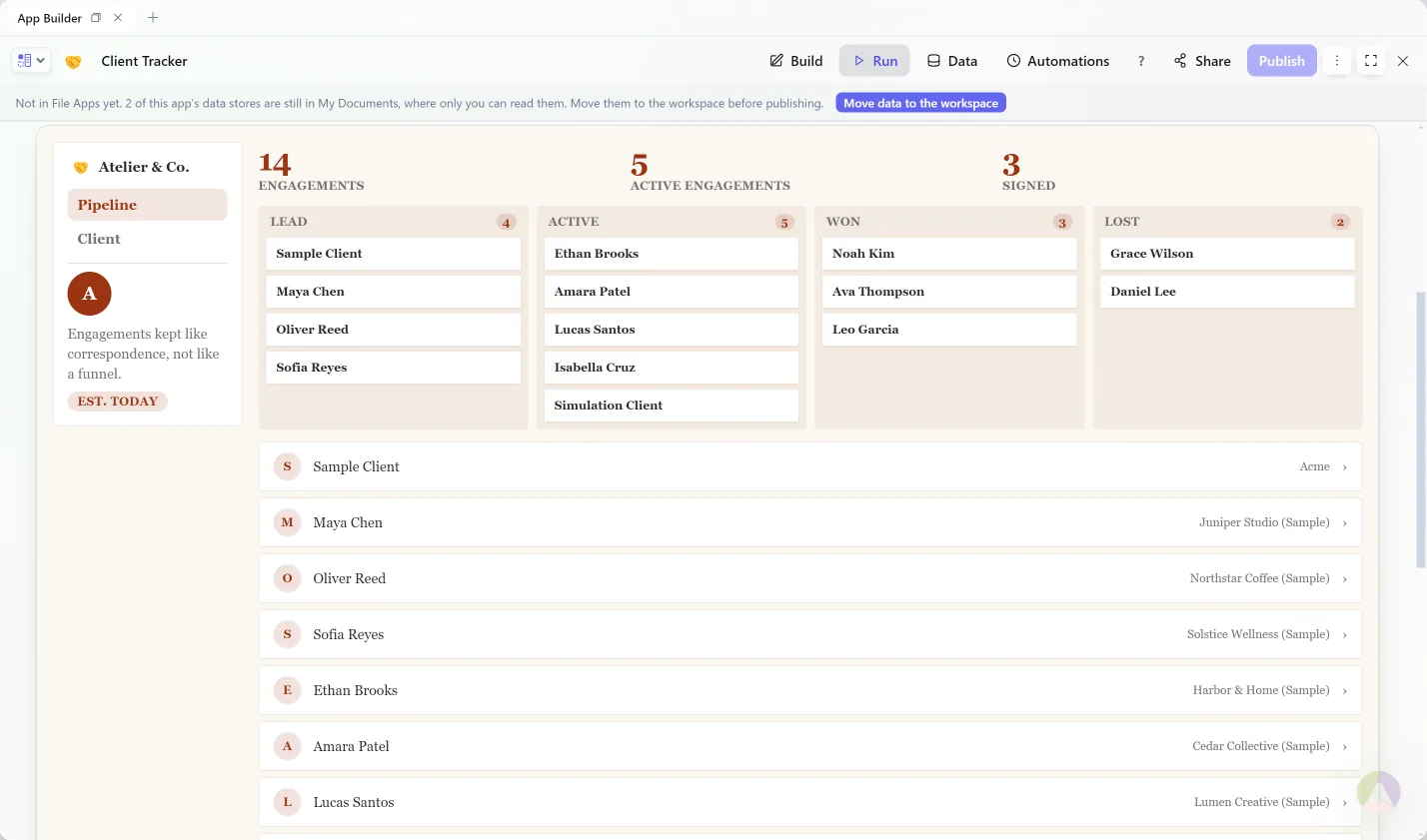Open the Sample Client card in Lead column
The height and width of the screenshot is (840, 1427).
click(394, 254)
